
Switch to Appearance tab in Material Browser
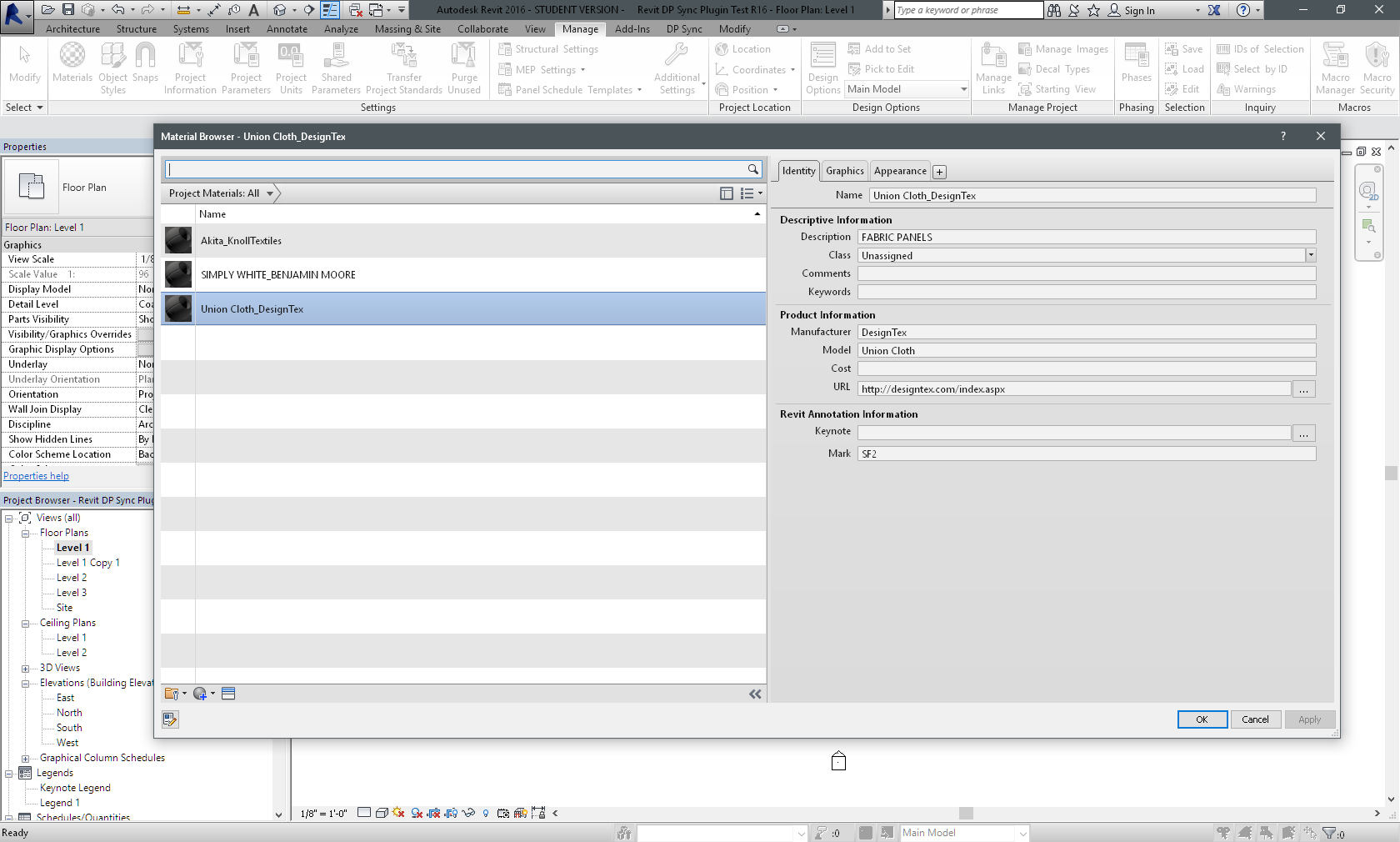click(x=900, y=171)
